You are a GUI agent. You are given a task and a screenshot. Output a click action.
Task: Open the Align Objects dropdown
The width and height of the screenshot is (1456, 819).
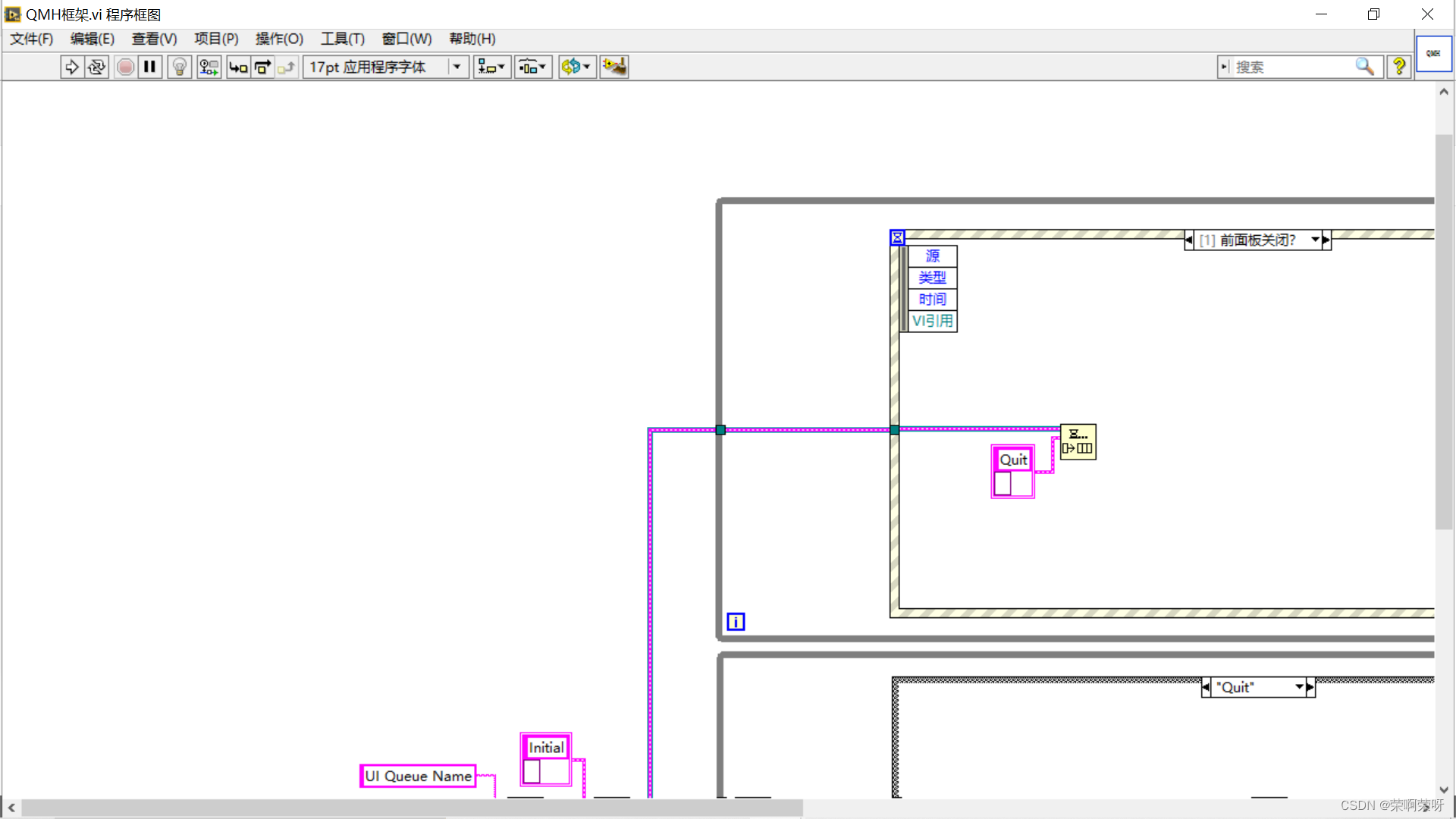pyautogui.click(x=491, y=67)
